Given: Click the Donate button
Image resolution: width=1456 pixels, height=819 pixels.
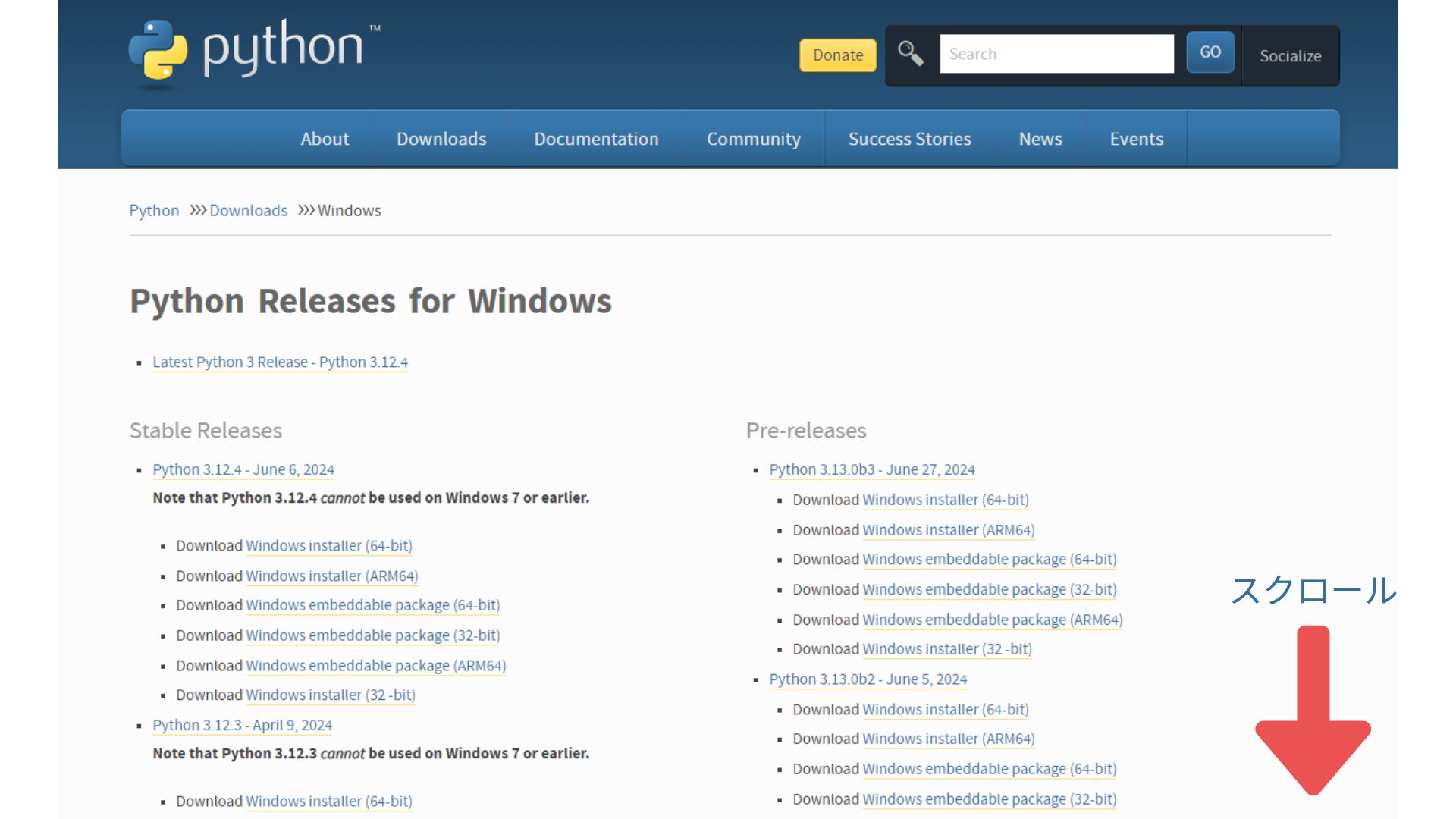Looking at the screenshot, I should click(x=838, y=55).
